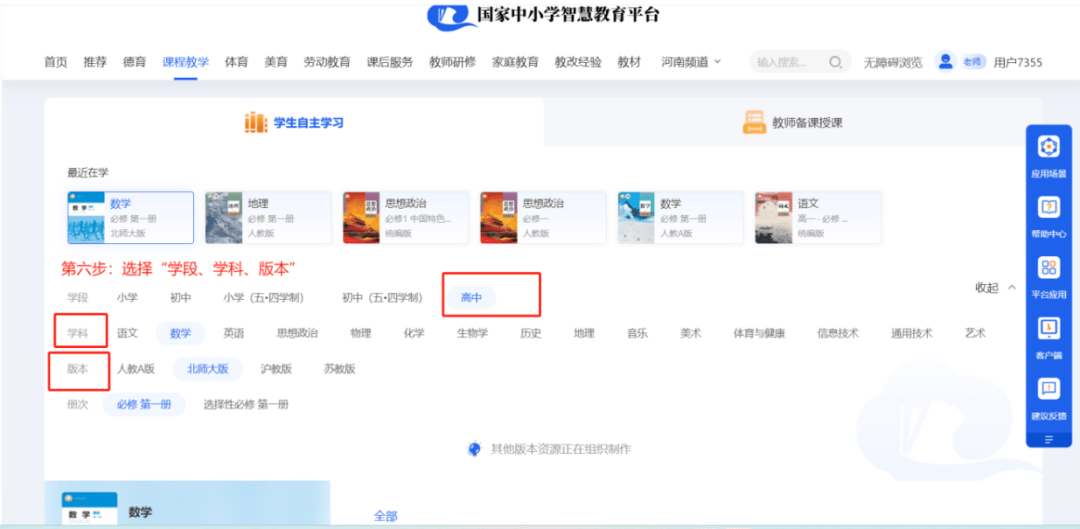
Task: Click the search magnifier icon
Action: coord(835,63)
